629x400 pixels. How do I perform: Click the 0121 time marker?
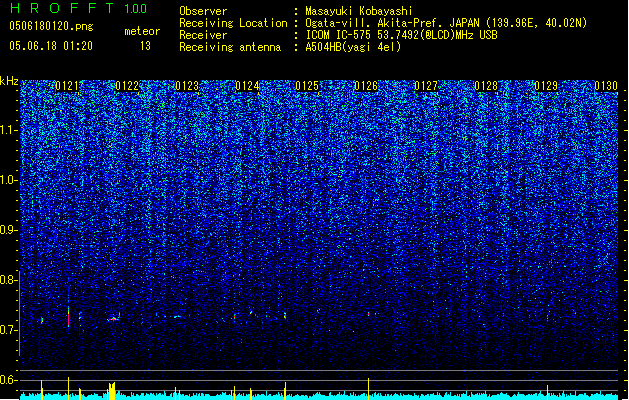[x=67, y=86]
